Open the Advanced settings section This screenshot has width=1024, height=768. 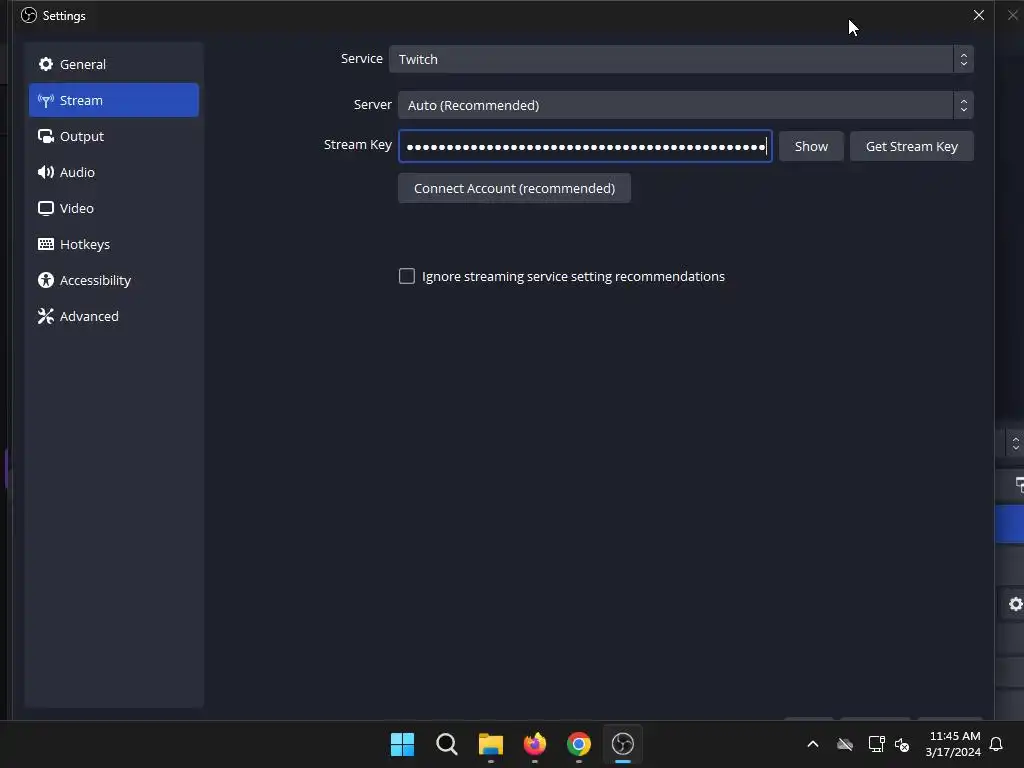(114, 315)
